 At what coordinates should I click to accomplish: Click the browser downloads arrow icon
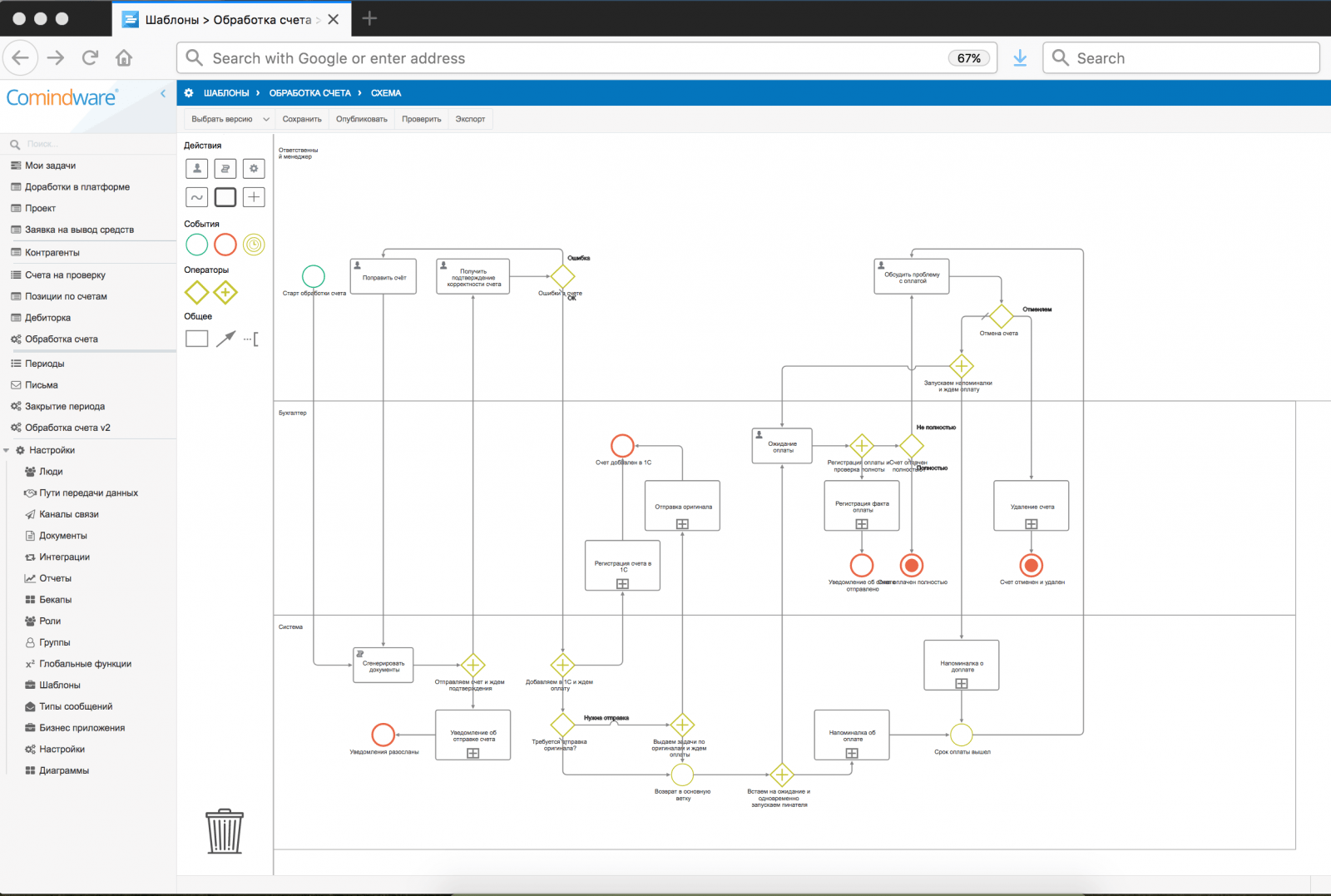pos(1020,58)
